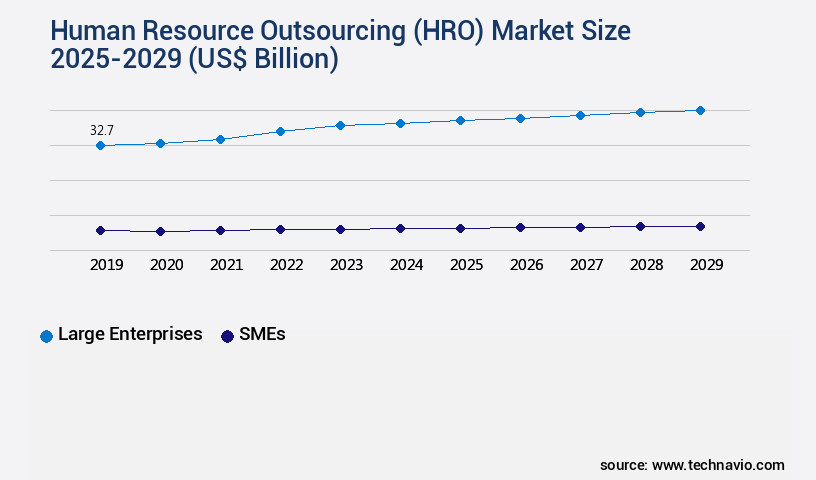Select the 2028 x-axis year label
The image size is (816, 480).
click(x=646, y=265)
